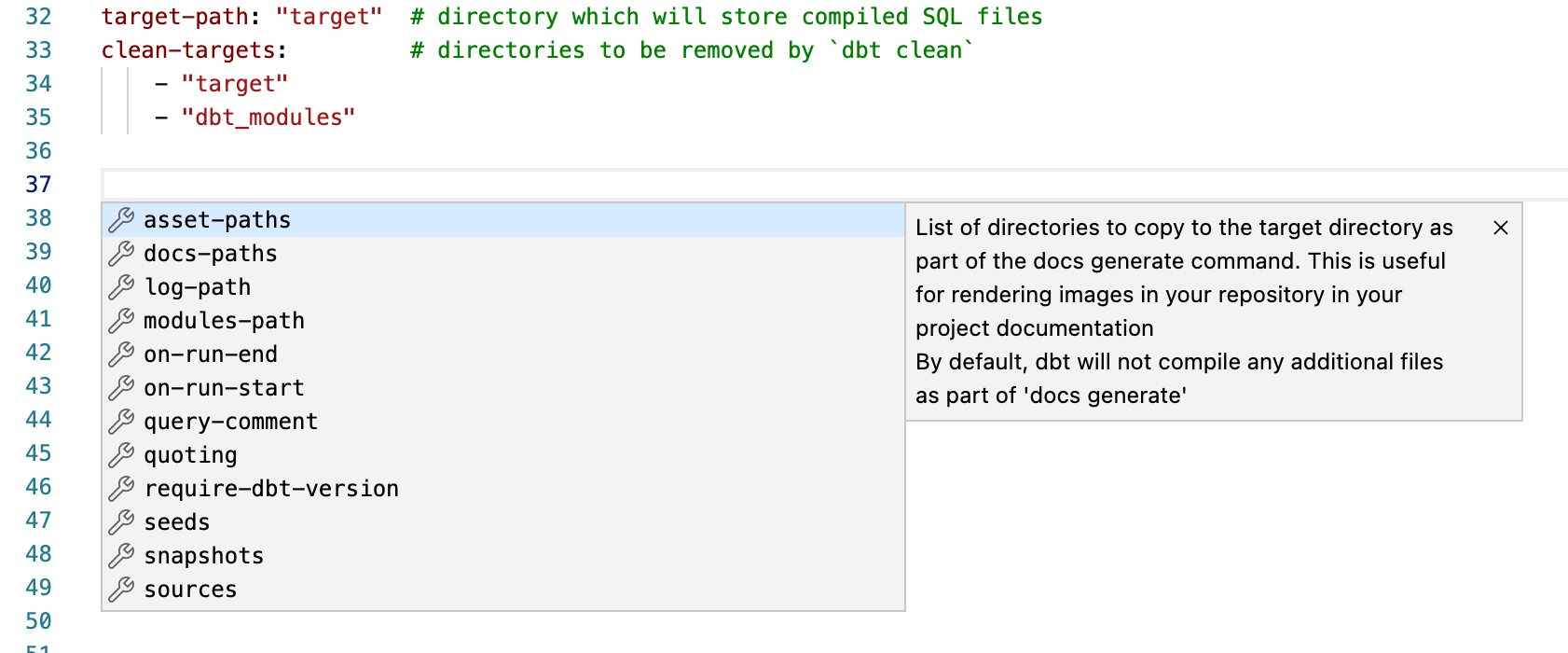The height and width of the screenshot is (653, 1568).
Task: Click the wrench icon beside modules-path
Action: tap(121, 321)
